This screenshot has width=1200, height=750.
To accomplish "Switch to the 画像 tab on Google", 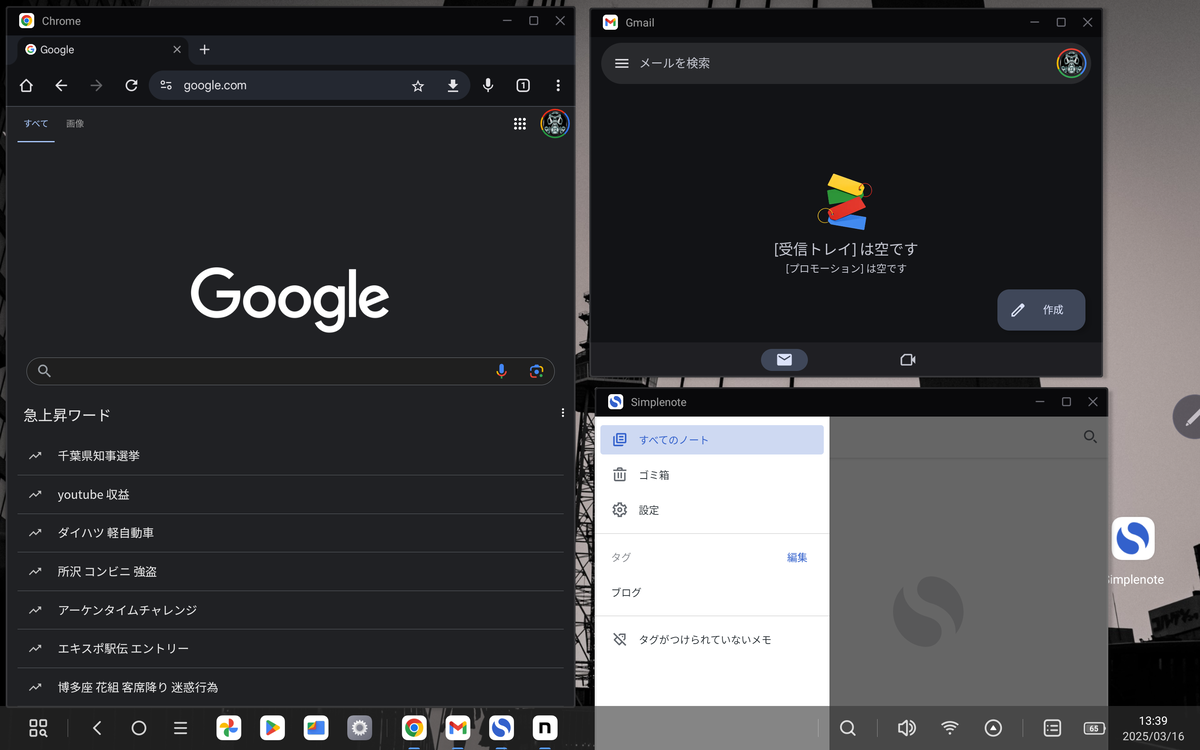I will (75, 124).
